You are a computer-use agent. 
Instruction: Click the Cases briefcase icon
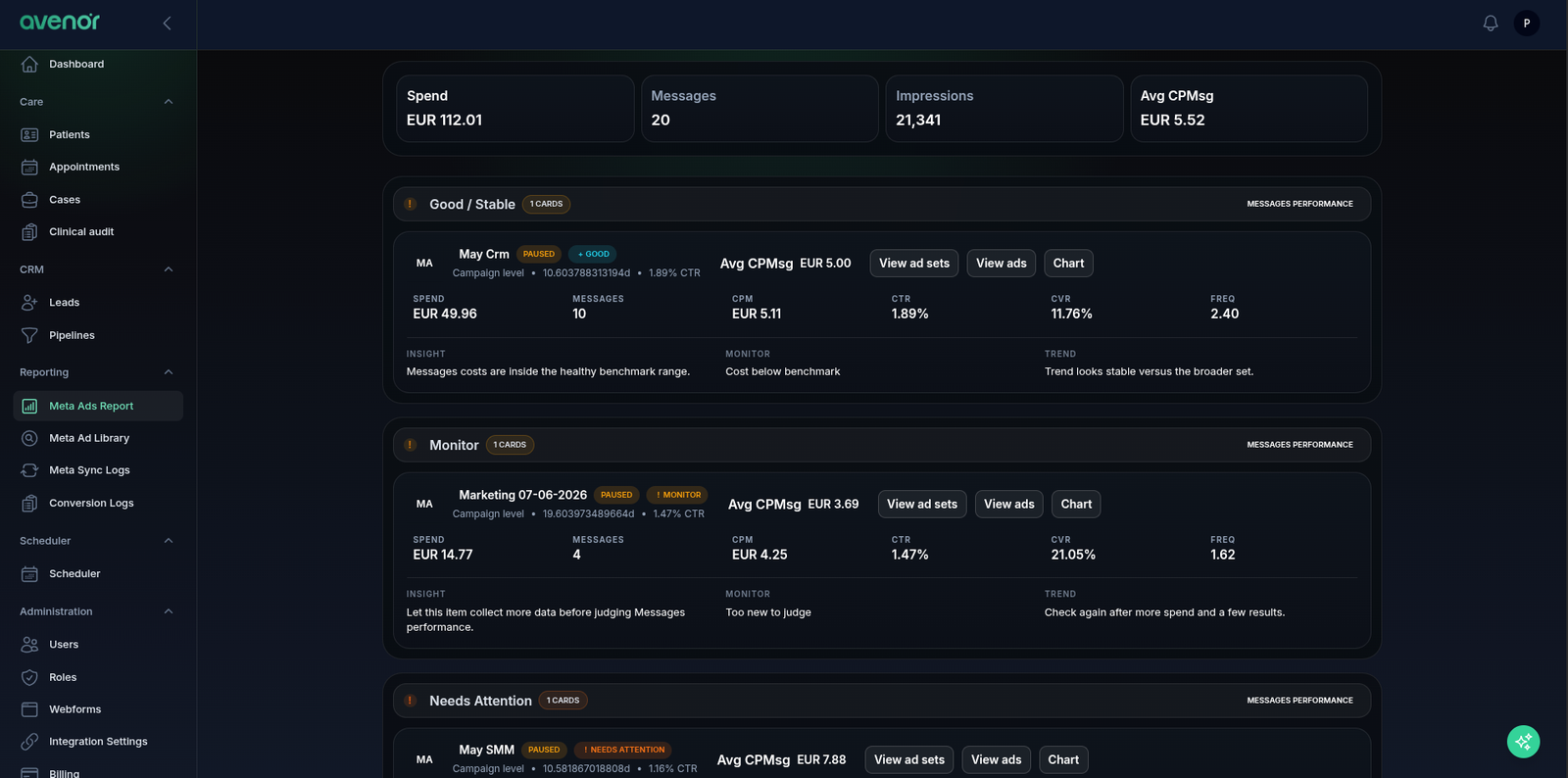pos(29,199)
